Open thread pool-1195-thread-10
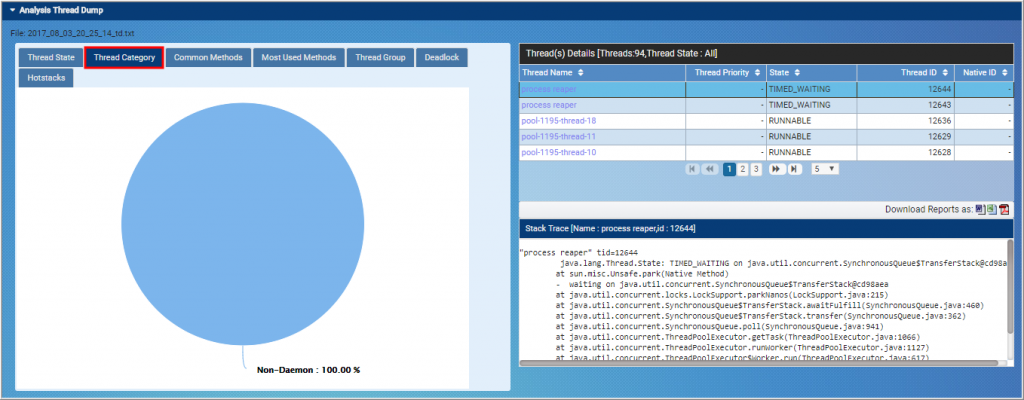The width and height of the screenshot is (1024, 400). pyautogui.click(x=558, y=152)
